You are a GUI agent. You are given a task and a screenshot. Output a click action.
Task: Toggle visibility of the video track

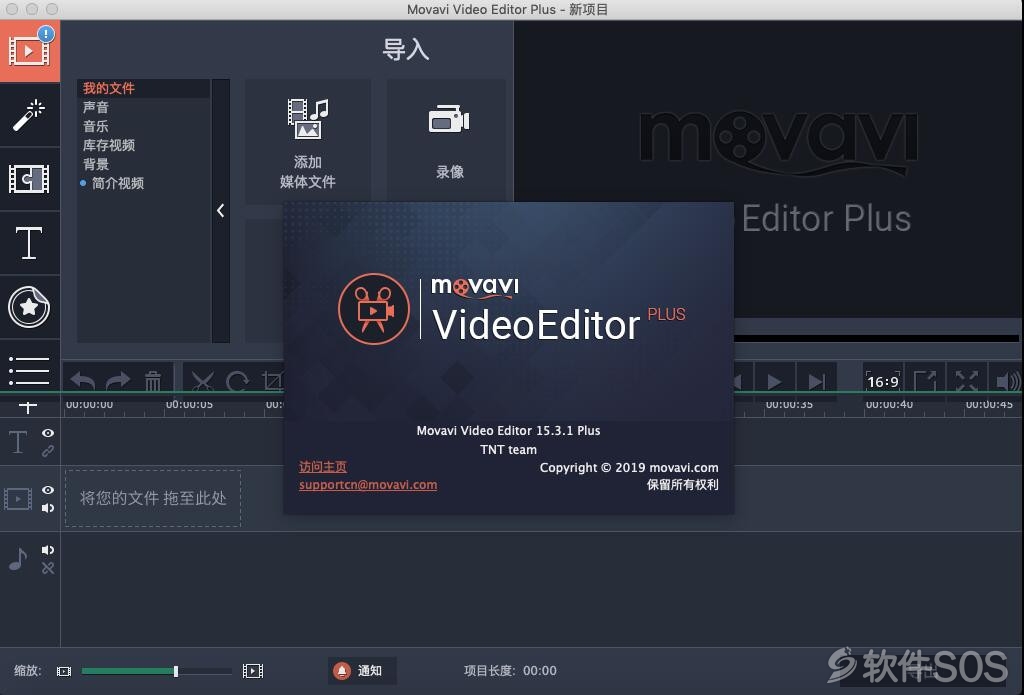(x=48, y=490)
